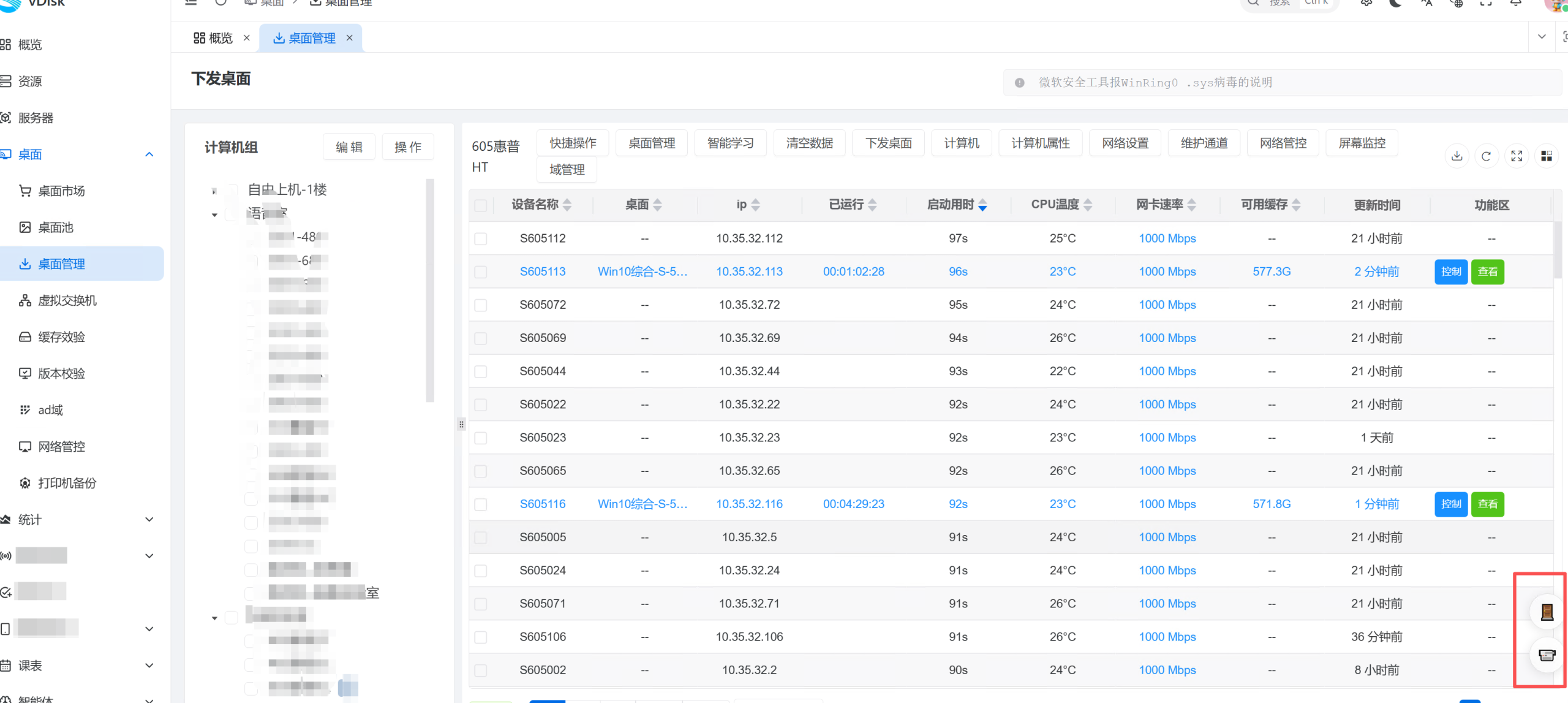Click the floating printer icon at bottom right
The height and width of the screenshot is (703, 1568).
pos(1547,655)
